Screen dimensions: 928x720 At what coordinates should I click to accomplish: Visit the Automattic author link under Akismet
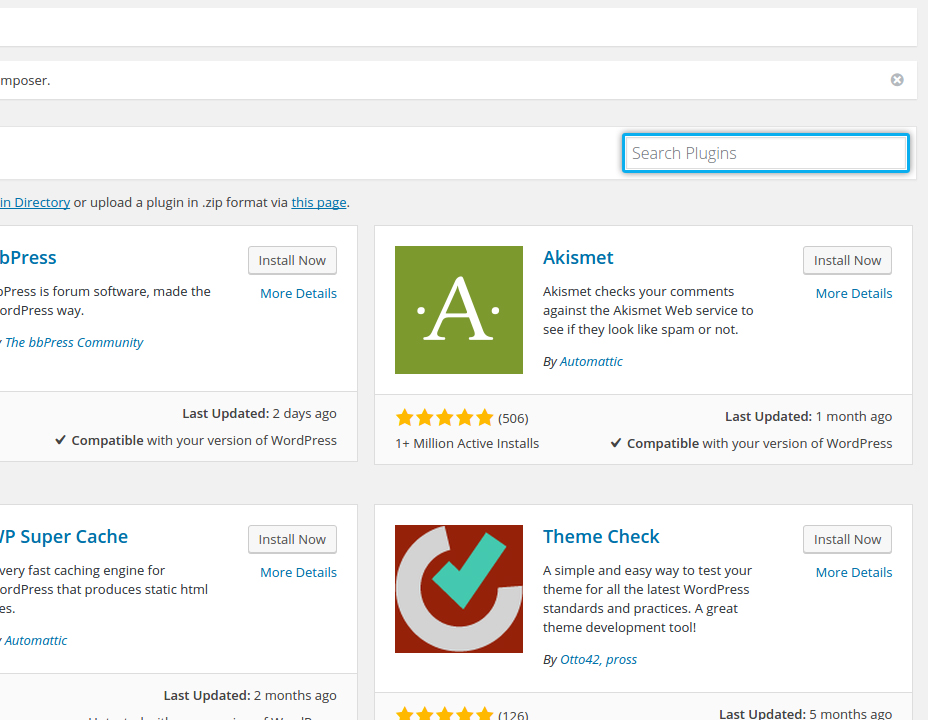click(591, 361)
